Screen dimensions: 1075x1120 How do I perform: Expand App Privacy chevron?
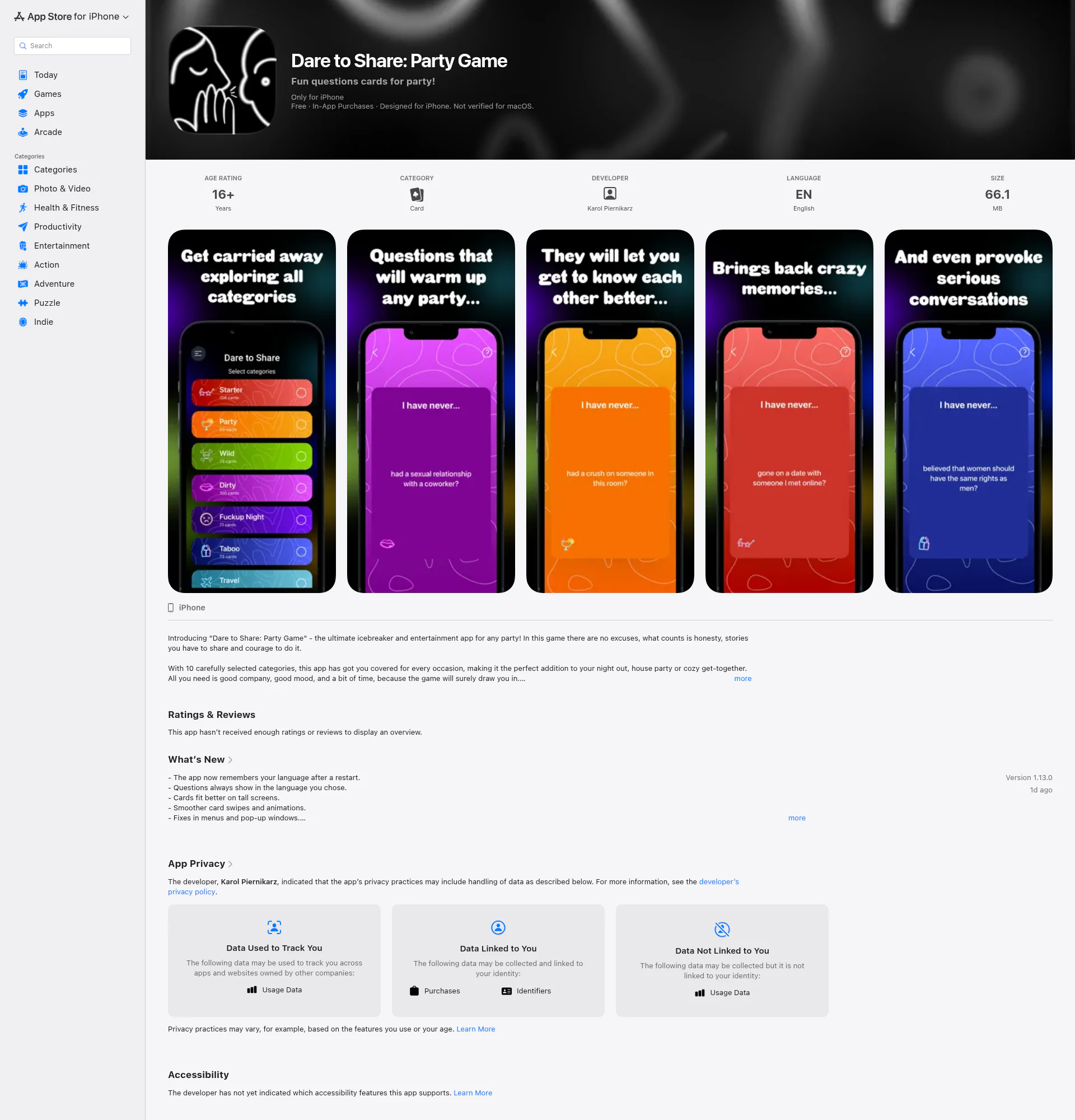pyautogui.click(x=230, y=864)
